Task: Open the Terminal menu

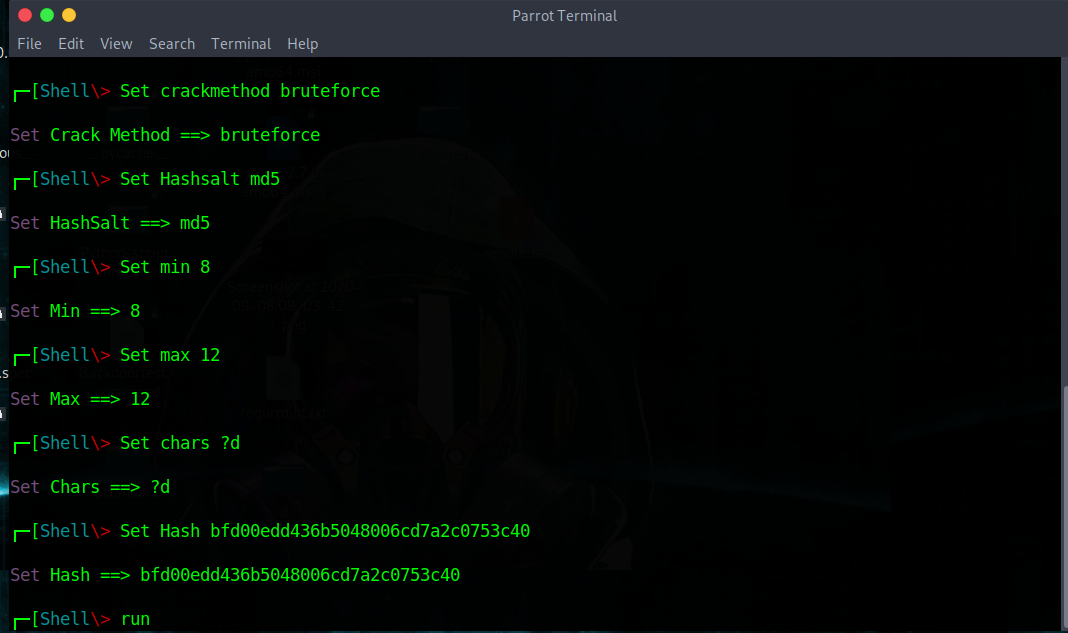Action: coord(241,44)
